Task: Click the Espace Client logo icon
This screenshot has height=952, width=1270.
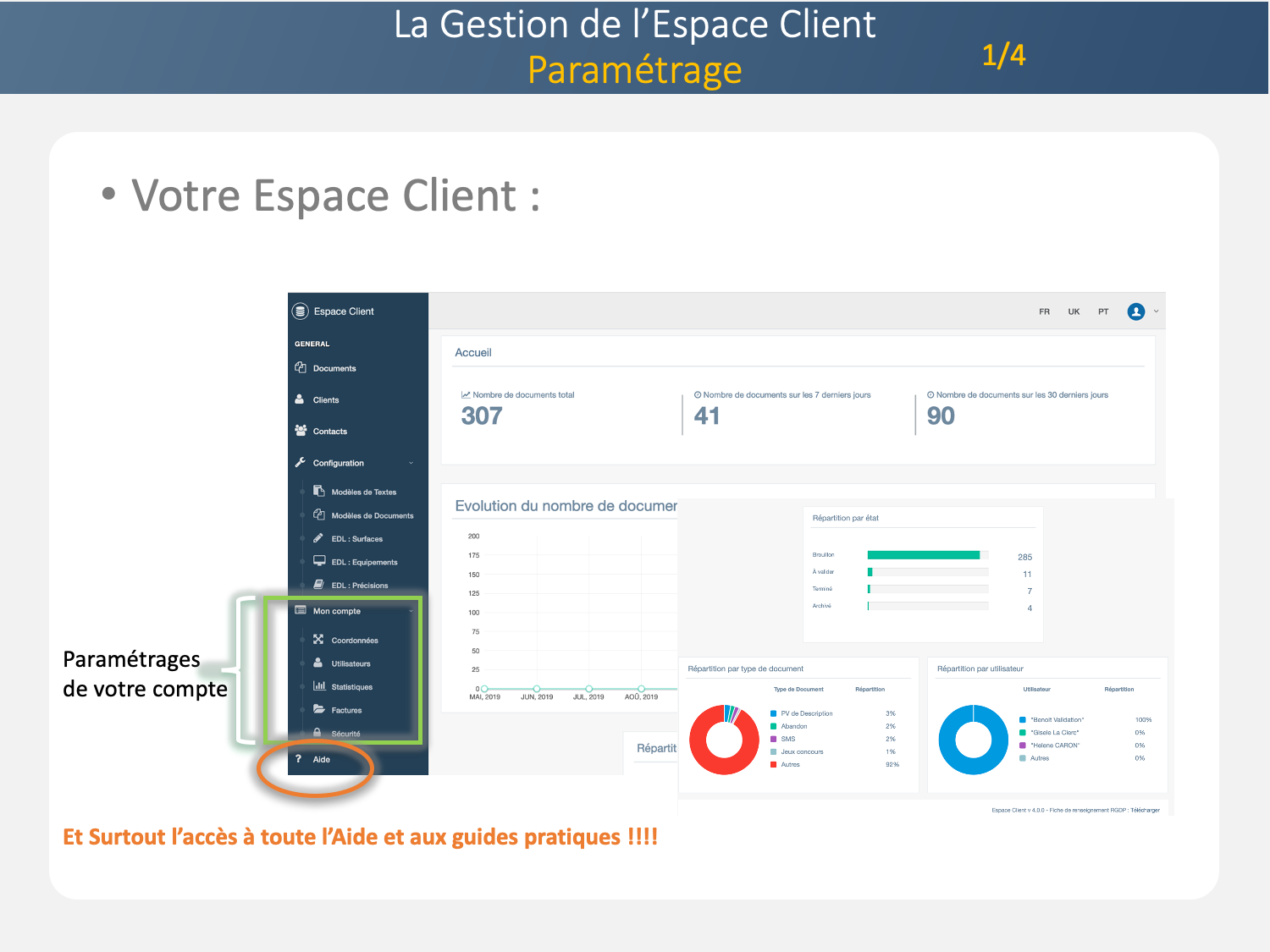Action: [x=301, y=311]
